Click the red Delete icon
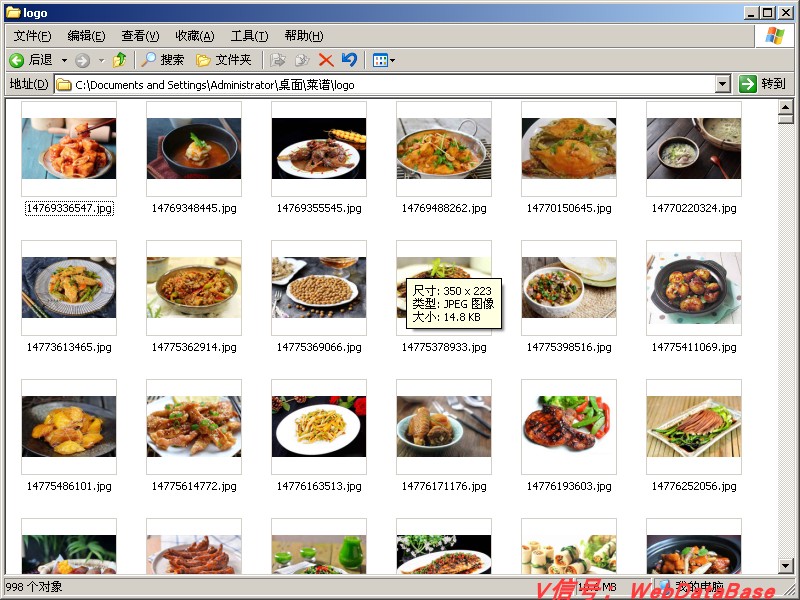The width and height of the screenshot is (800, 600). [x=326, y=60]
